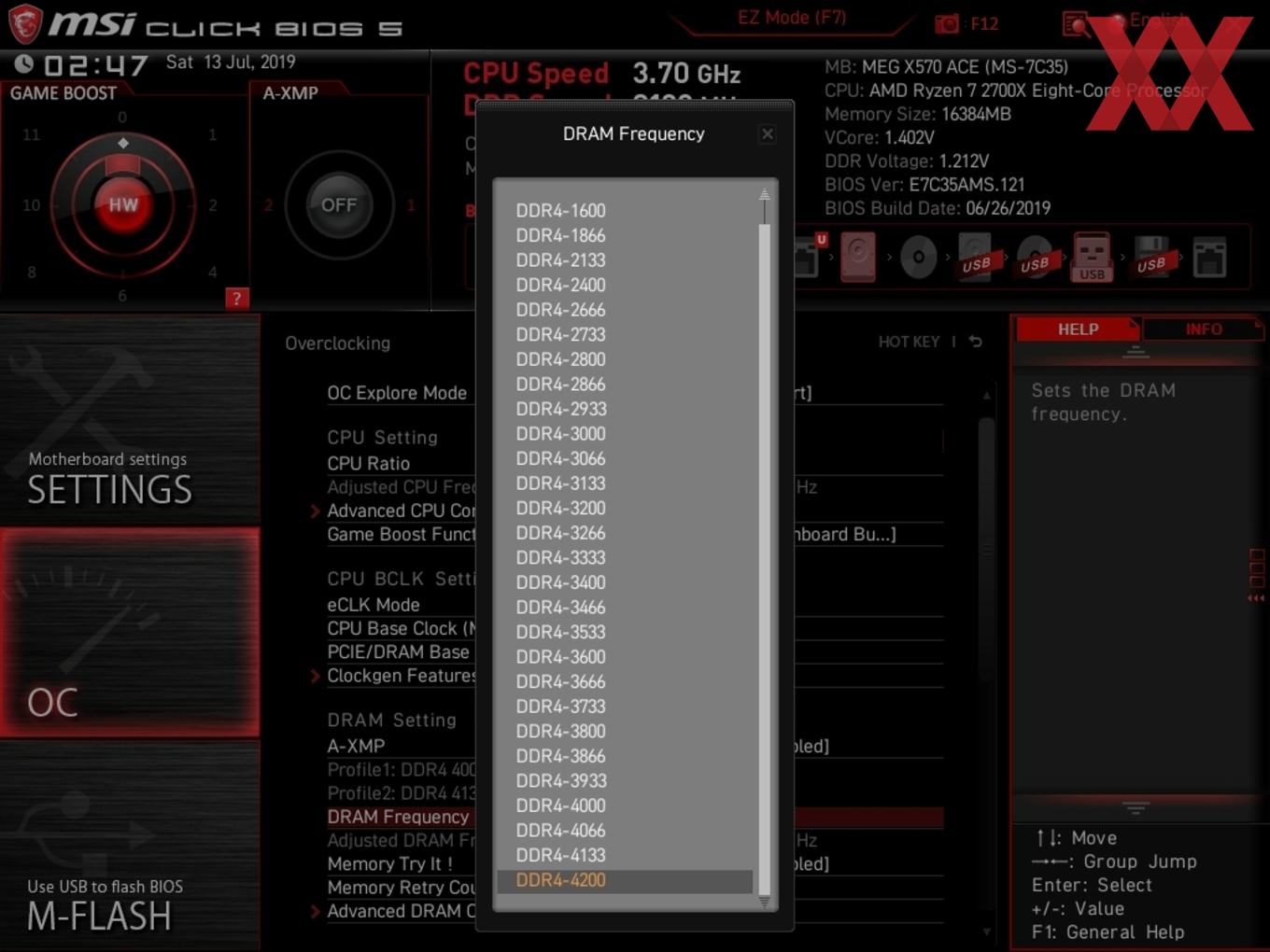
Task: Open the BIOS search magnifier icon
Action: coord(1076,24)
